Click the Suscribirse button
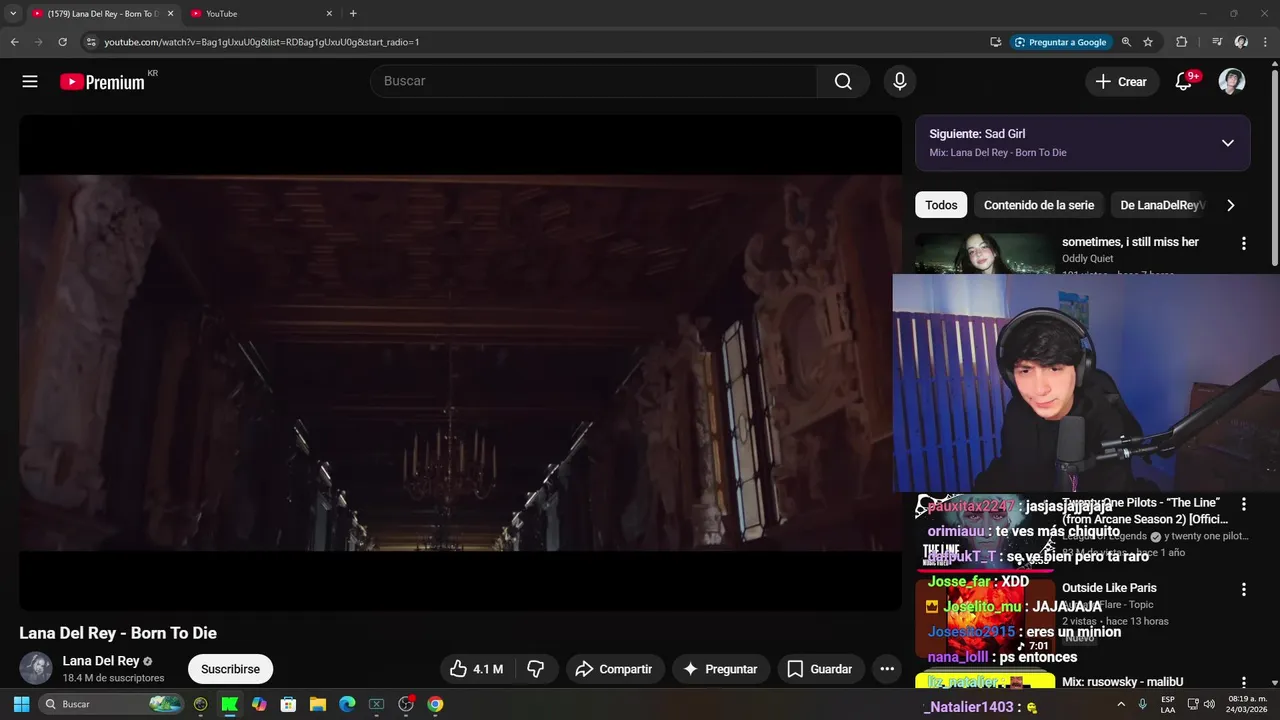Image resolution: width=1280 pixels, height=720 pixels. 230,669
